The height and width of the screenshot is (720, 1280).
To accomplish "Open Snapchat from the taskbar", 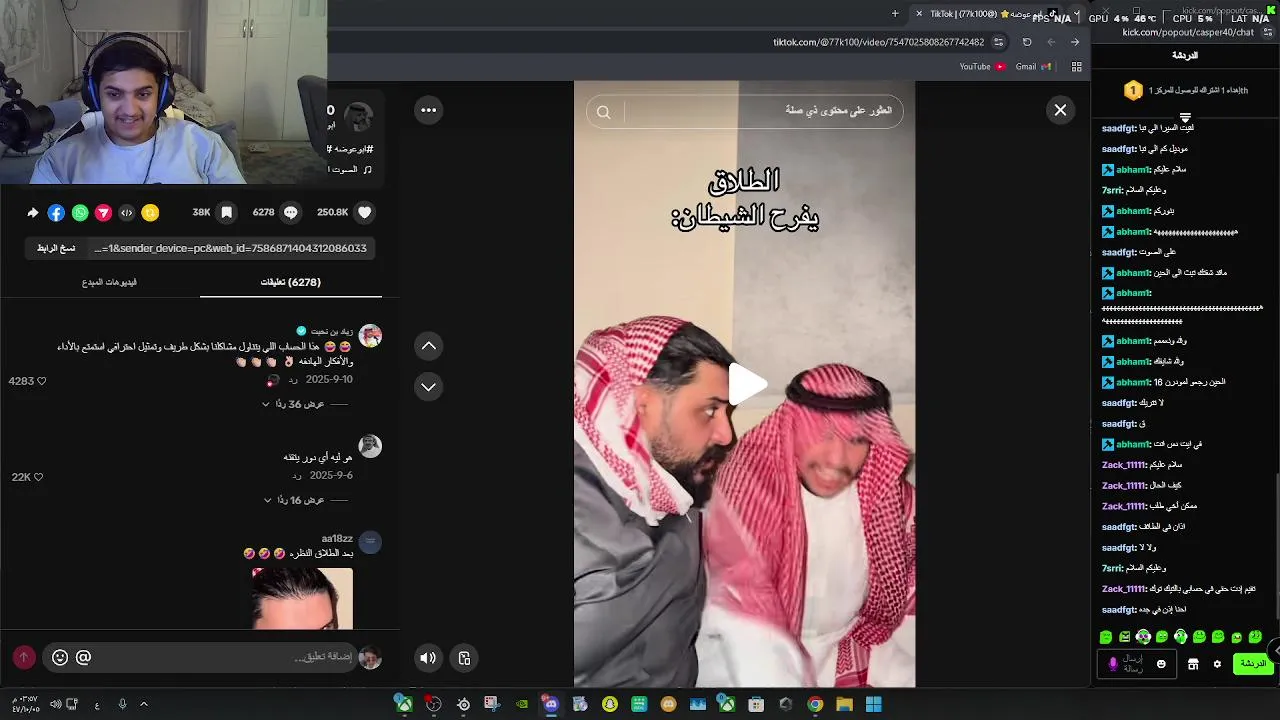I will click(x=610, y=704).
